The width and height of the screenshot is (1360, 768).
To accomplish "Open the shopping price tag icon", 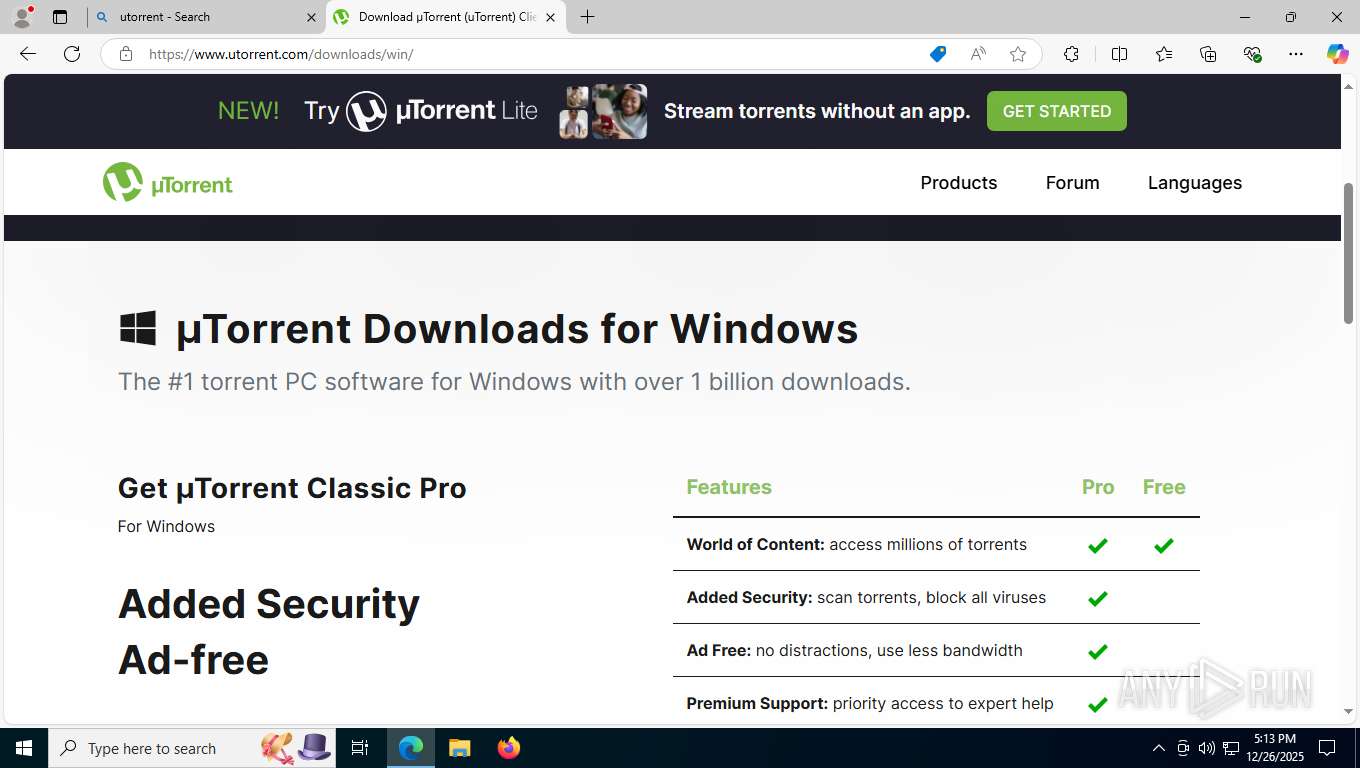I will click(x=938, y=54).
